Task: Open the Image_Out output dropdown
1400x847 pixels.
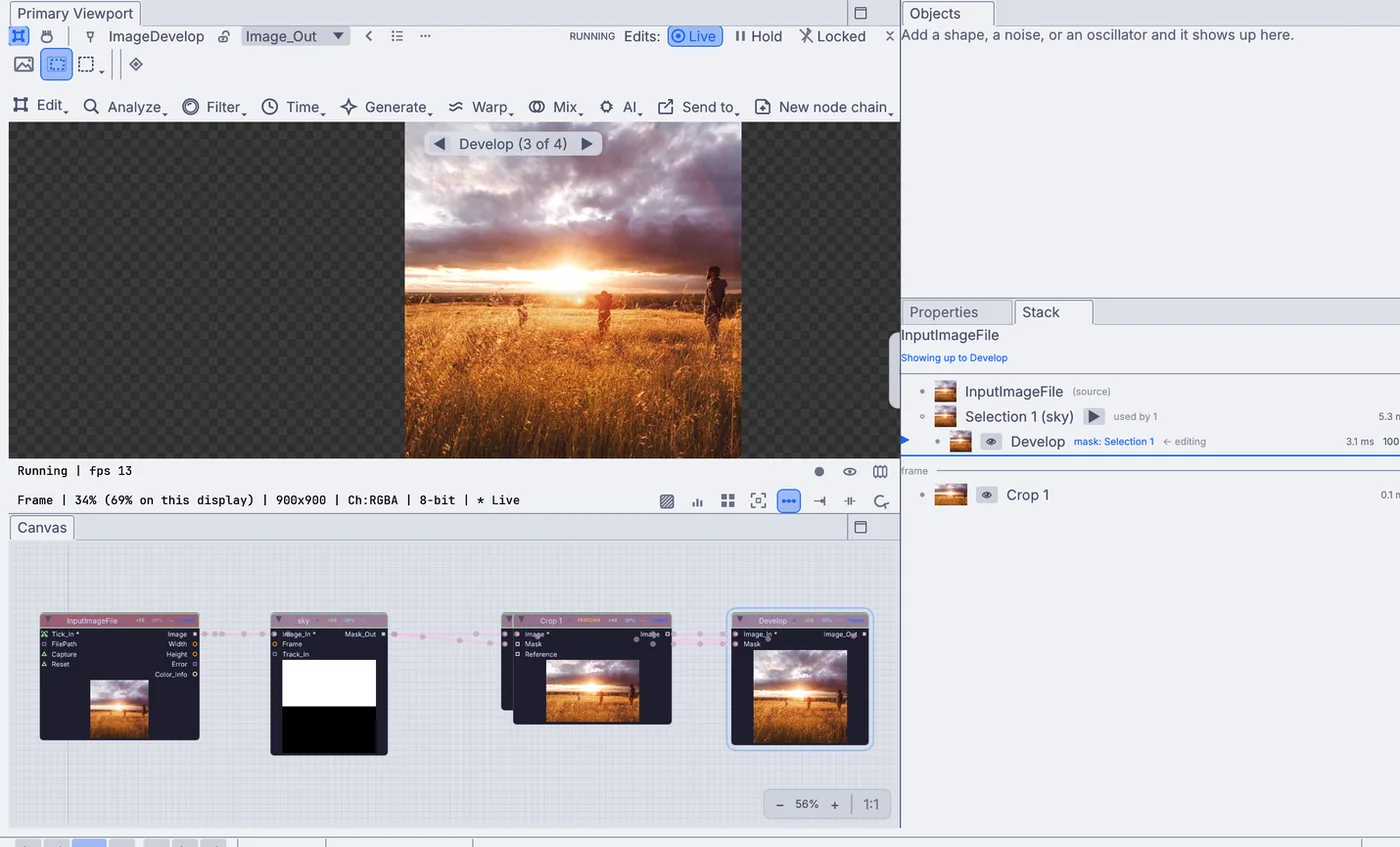Action: coord(296,36)
